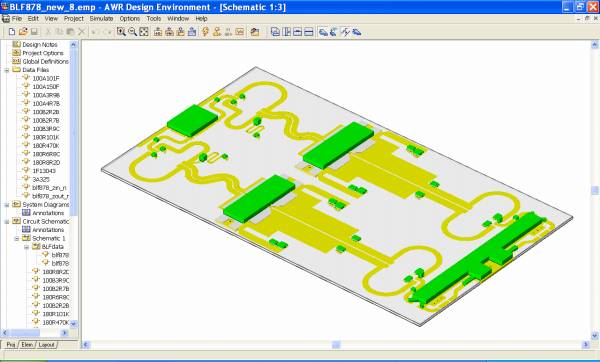Click the Open Project folder icon
This screenshot has width=600, height=362.
pos(23,32)
